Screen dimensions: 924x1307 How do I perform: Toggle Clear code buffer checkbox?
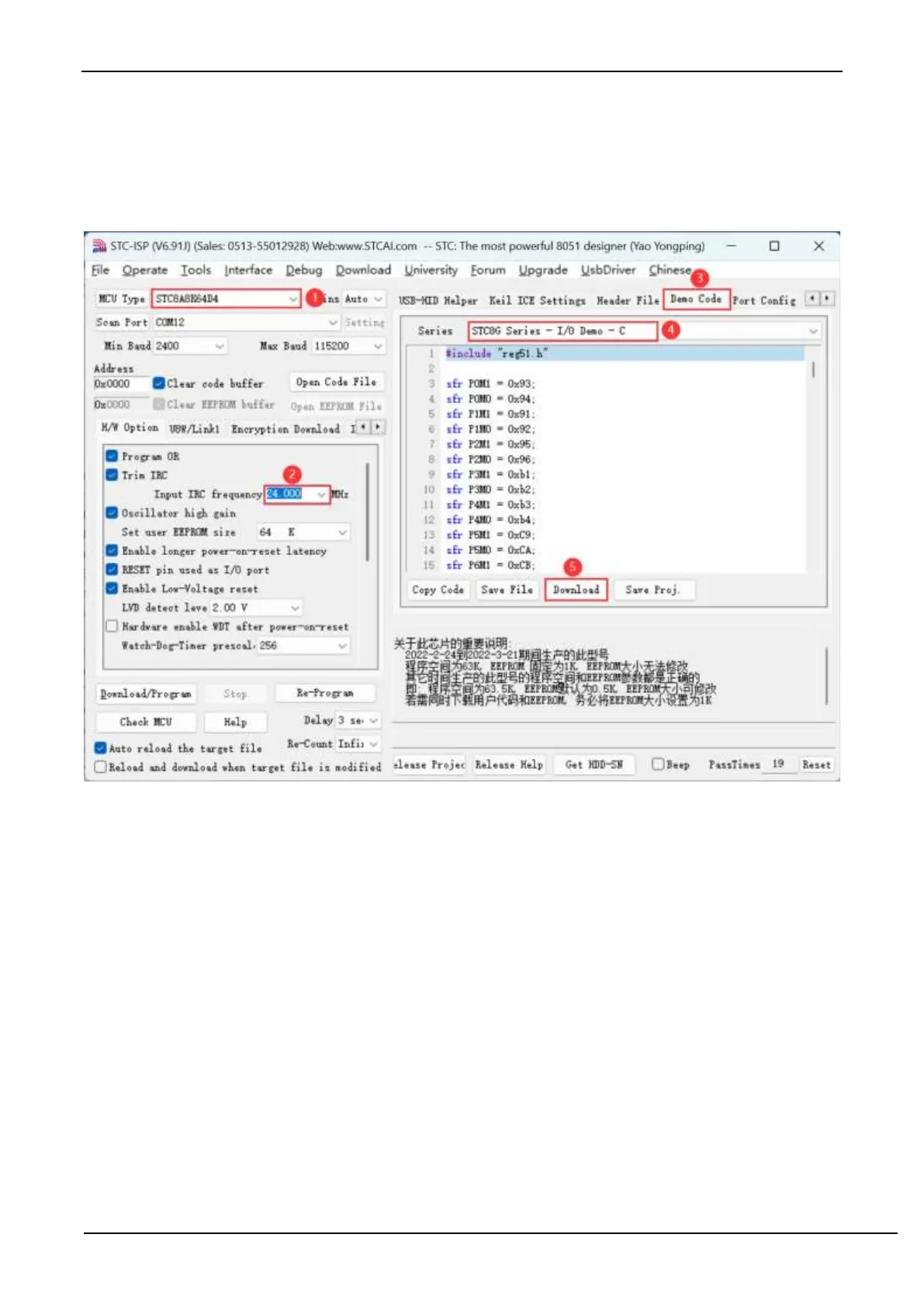158,383
